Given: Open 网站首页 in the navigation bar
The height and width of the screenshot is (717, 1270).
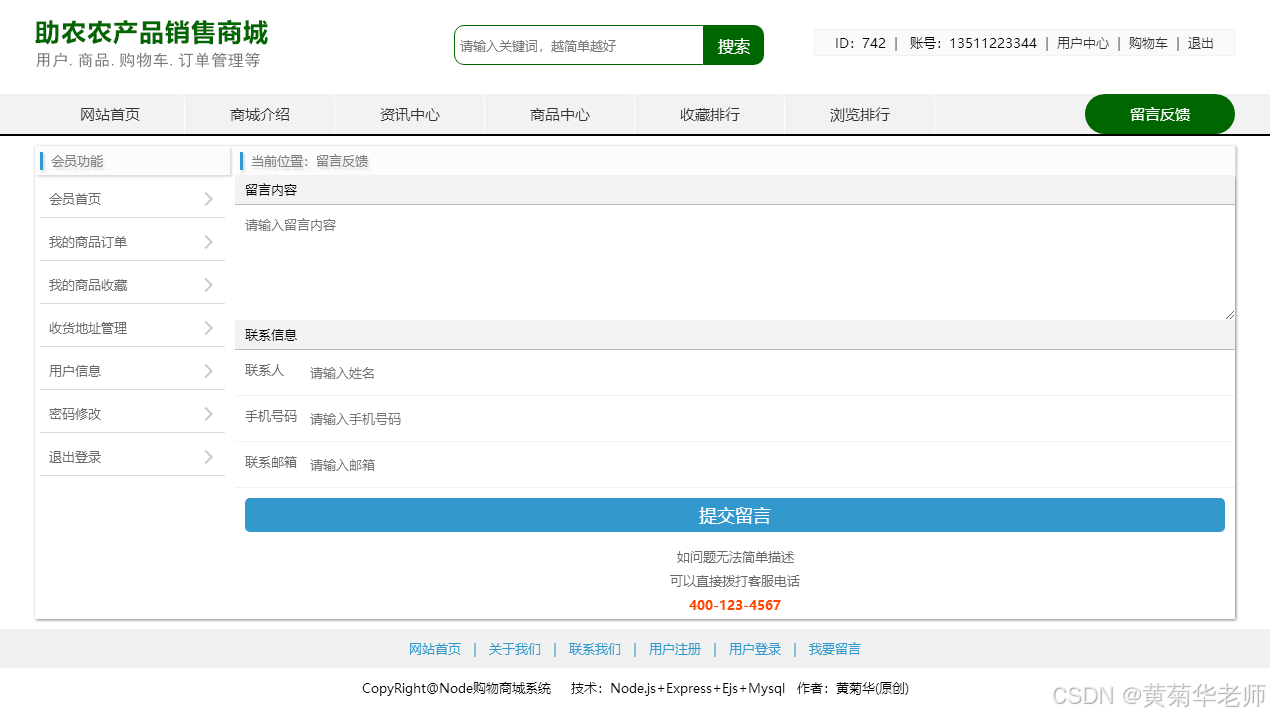Looking at the screenshot, I should [110, 115].
